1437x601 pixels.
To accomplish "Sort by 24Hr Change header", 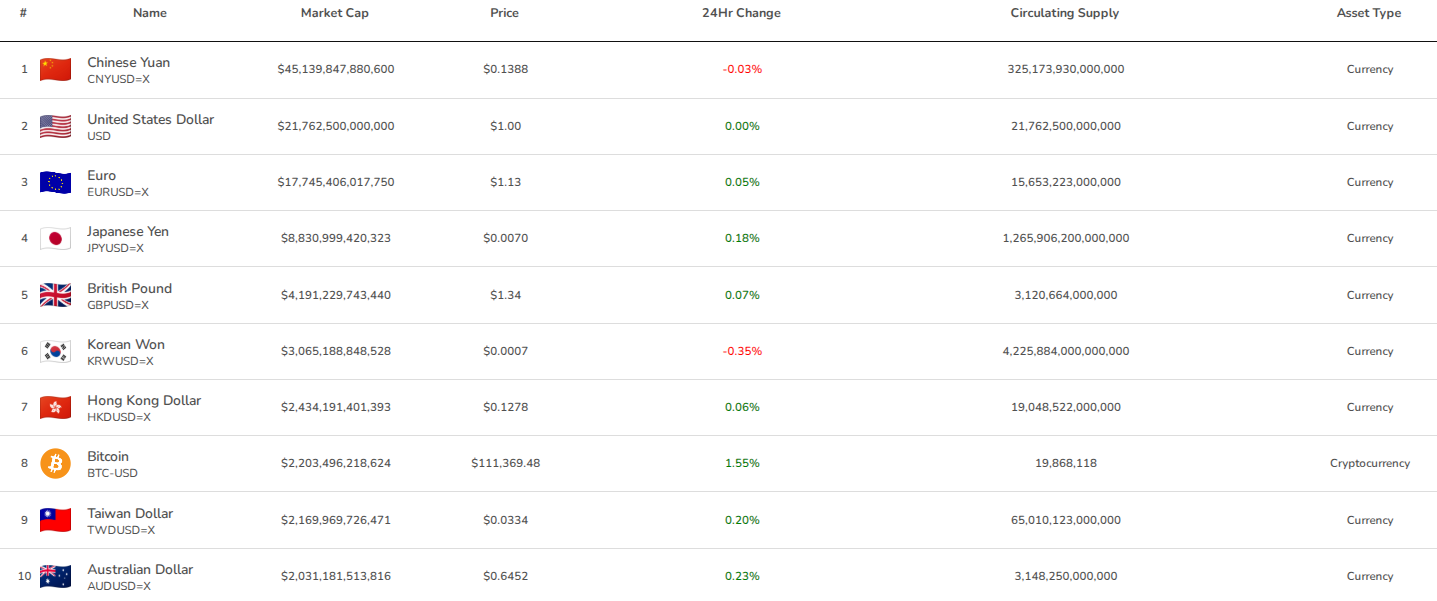I will [741, 13].
